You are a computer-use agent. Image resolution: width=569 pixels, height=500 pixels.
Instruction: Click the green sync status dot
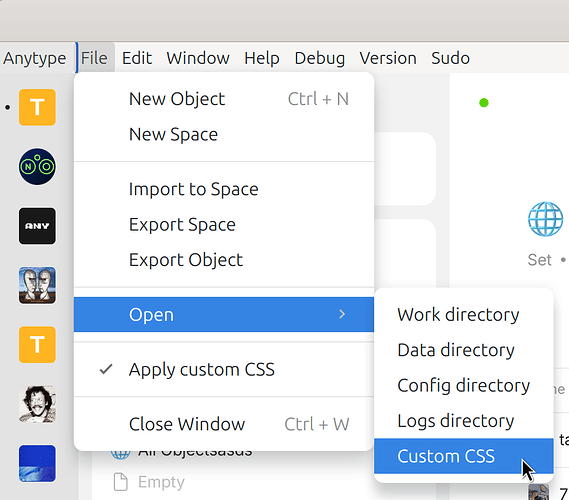point(484,103)
